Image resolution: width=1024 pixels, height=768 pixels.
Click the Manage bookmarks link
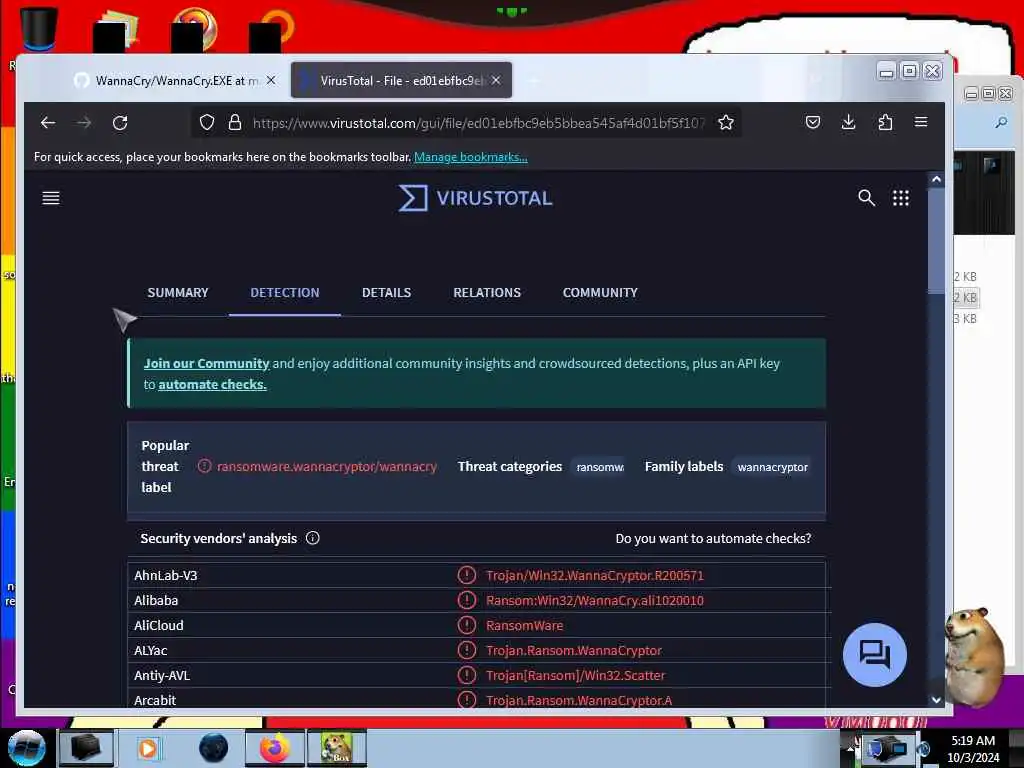(x=471, y=157)
